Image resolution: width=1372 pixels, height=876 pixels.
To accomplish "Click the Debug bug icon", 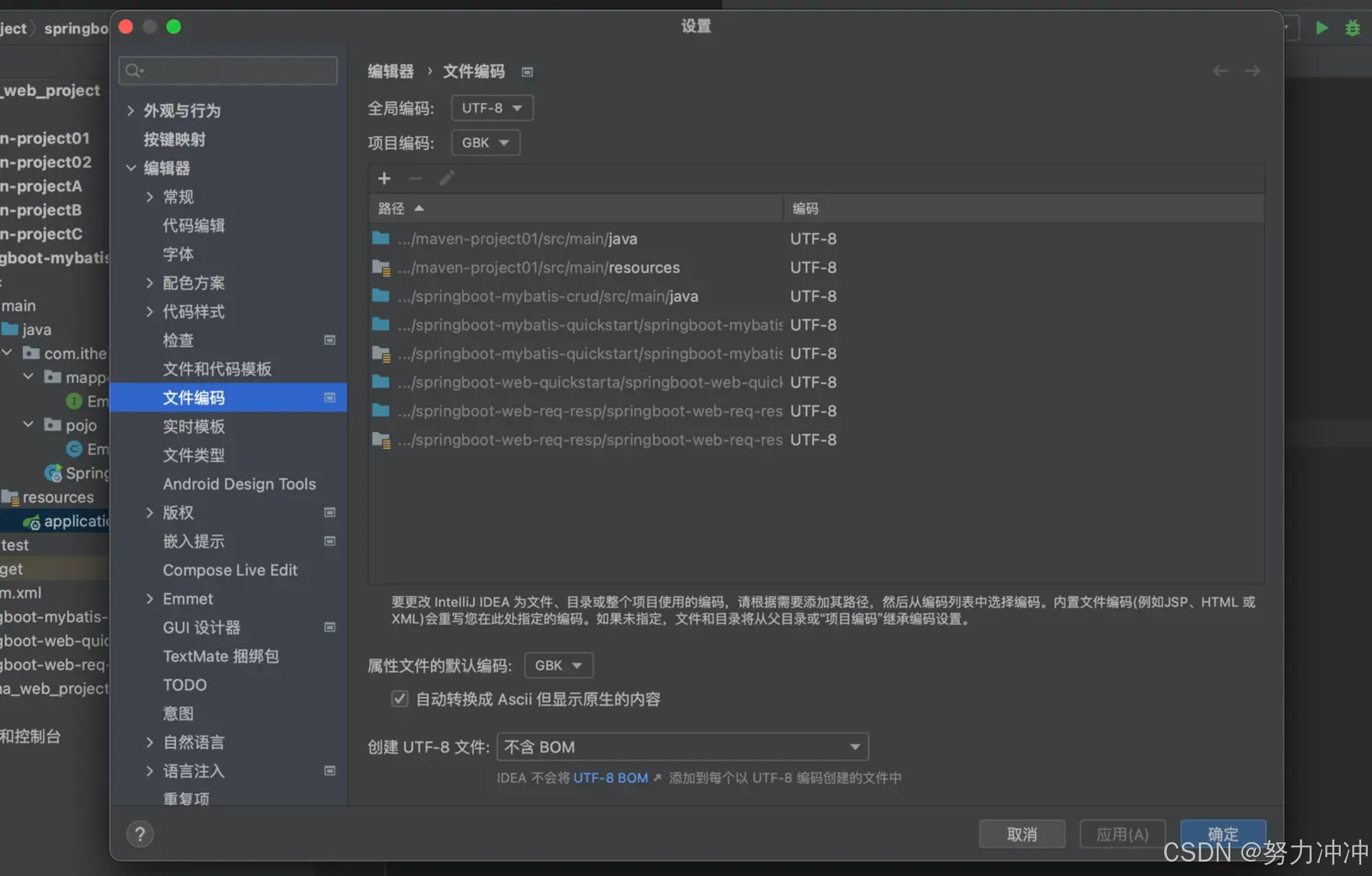I will click(1352, 28).
